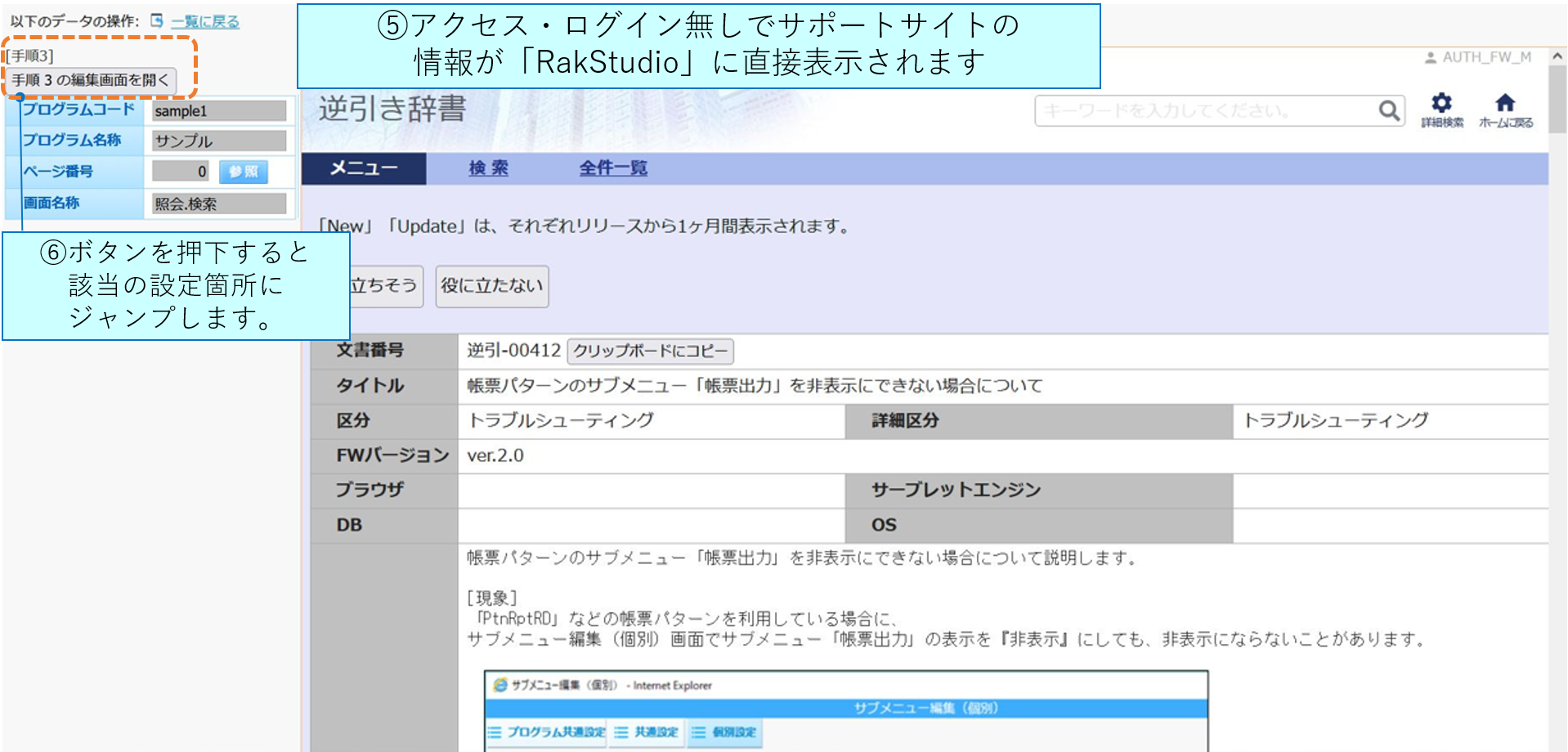The image size is (1568, 752).
Task: Click the return icon next to 一覧に戻る
Action: 157,21
